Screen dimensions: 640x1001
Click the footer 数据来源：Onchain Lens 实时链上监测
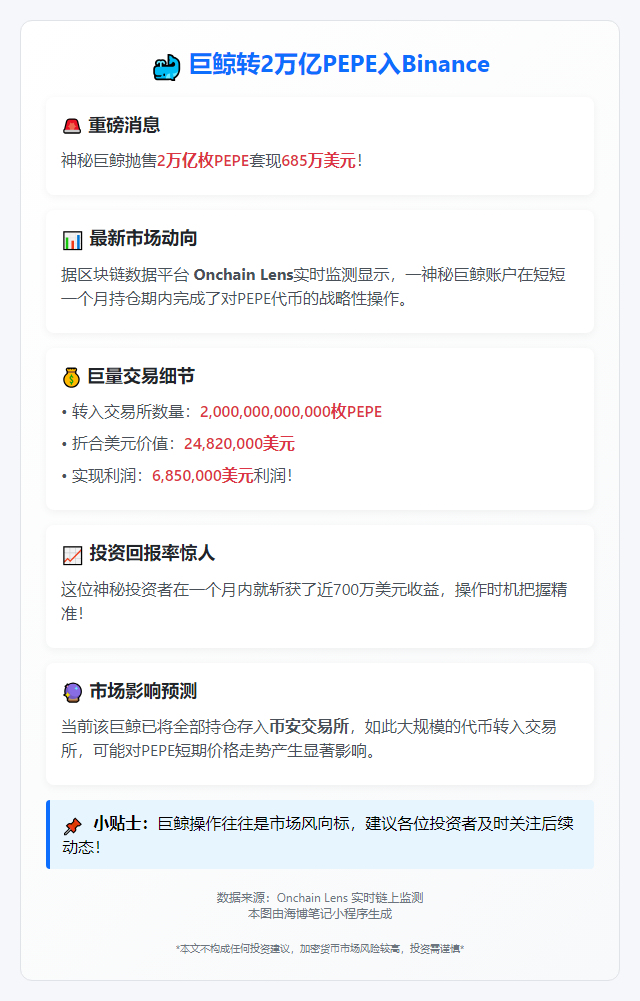[x=320, y=898]
